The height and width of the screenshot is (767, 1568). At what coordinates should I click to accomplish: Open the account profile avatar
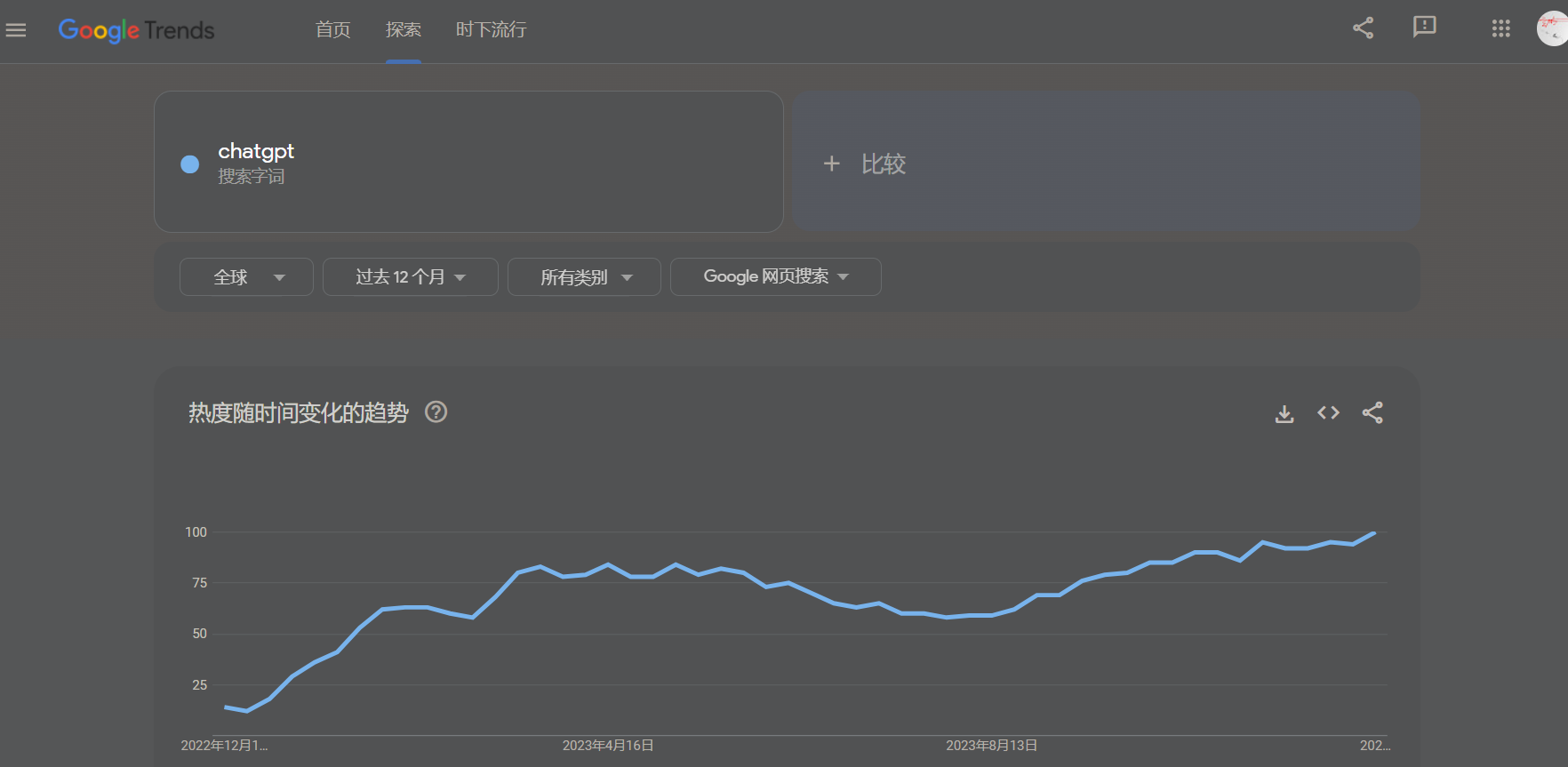pos(1553,28)
